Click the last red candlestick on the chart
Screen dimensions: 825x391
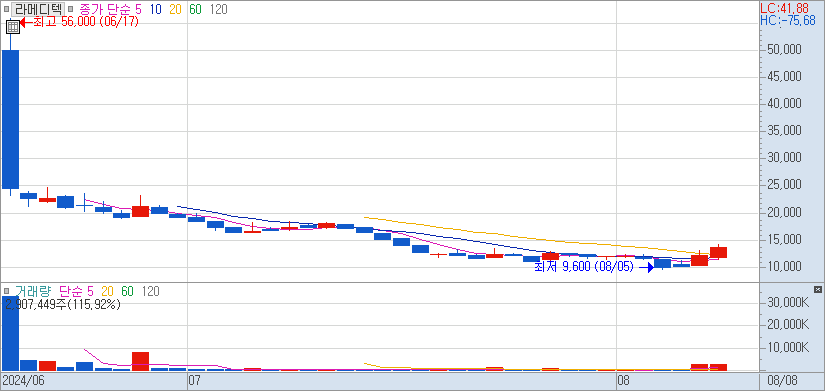[718, 252]
